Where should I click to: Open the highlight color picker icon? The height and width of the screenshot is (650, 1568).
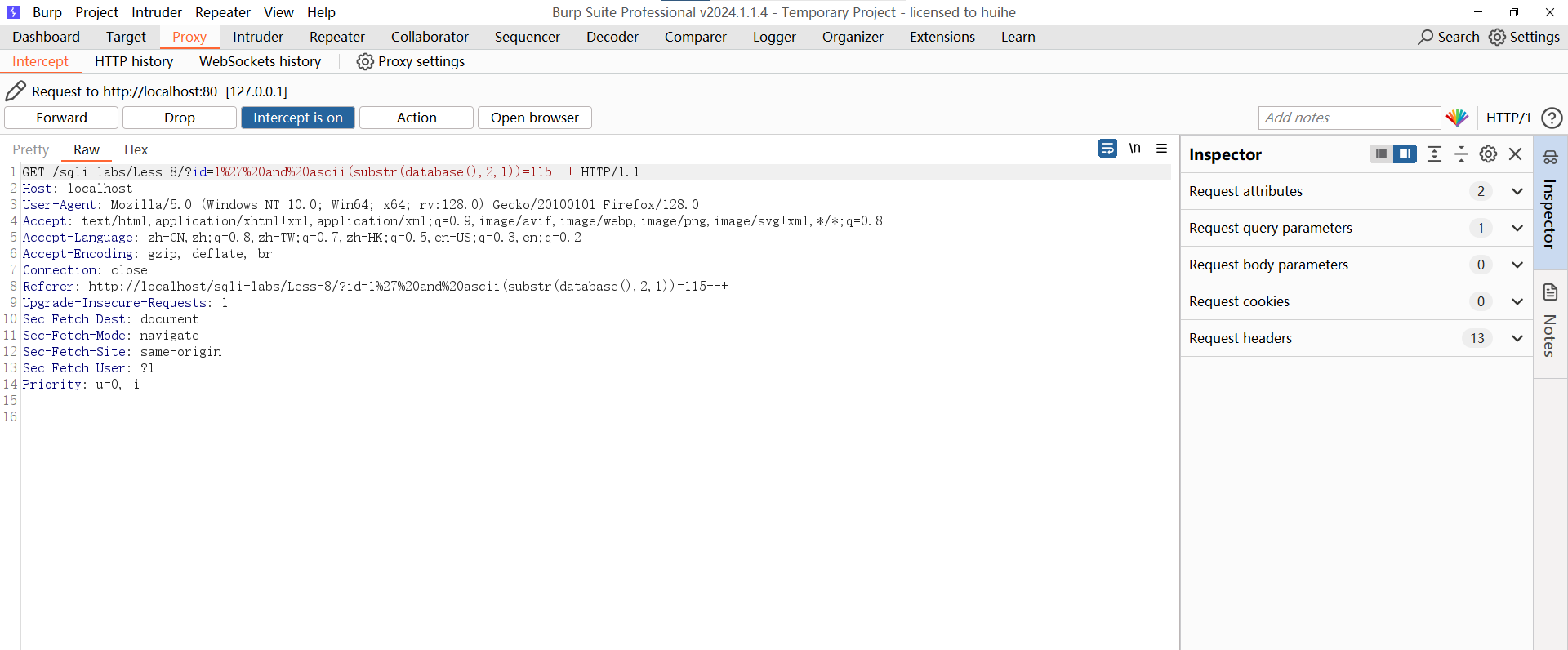[1457, 118]
